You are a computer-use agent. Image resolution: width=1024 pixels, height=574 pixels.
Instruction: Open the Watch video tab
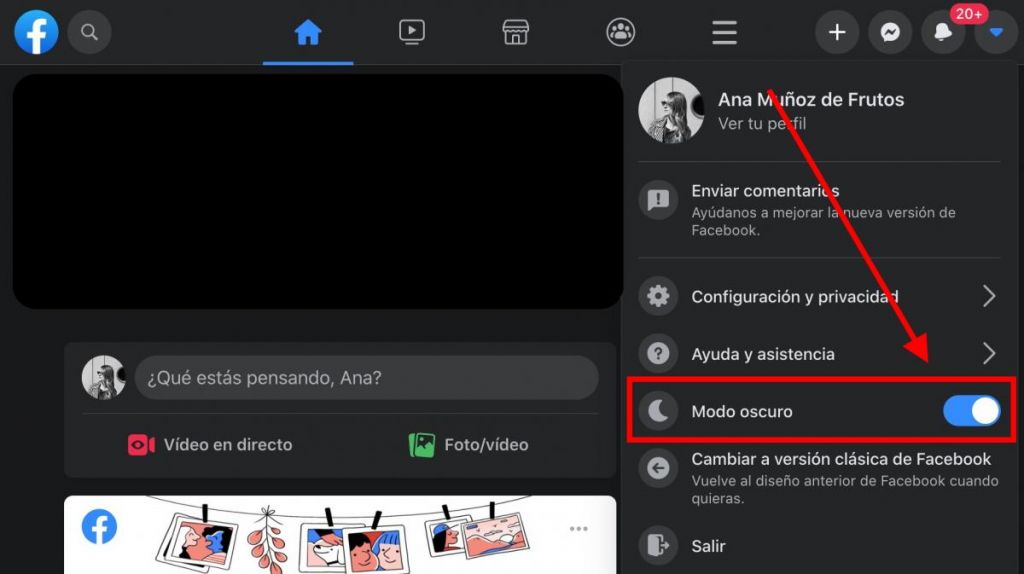click(x=411, y=33)
